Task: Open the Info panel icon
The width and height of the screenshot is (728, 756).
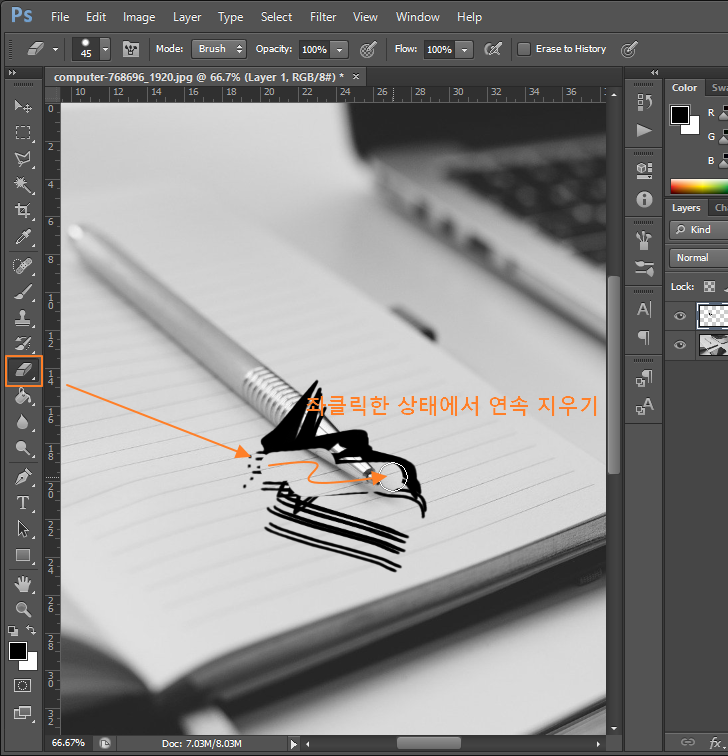Action: coord(644,199)
